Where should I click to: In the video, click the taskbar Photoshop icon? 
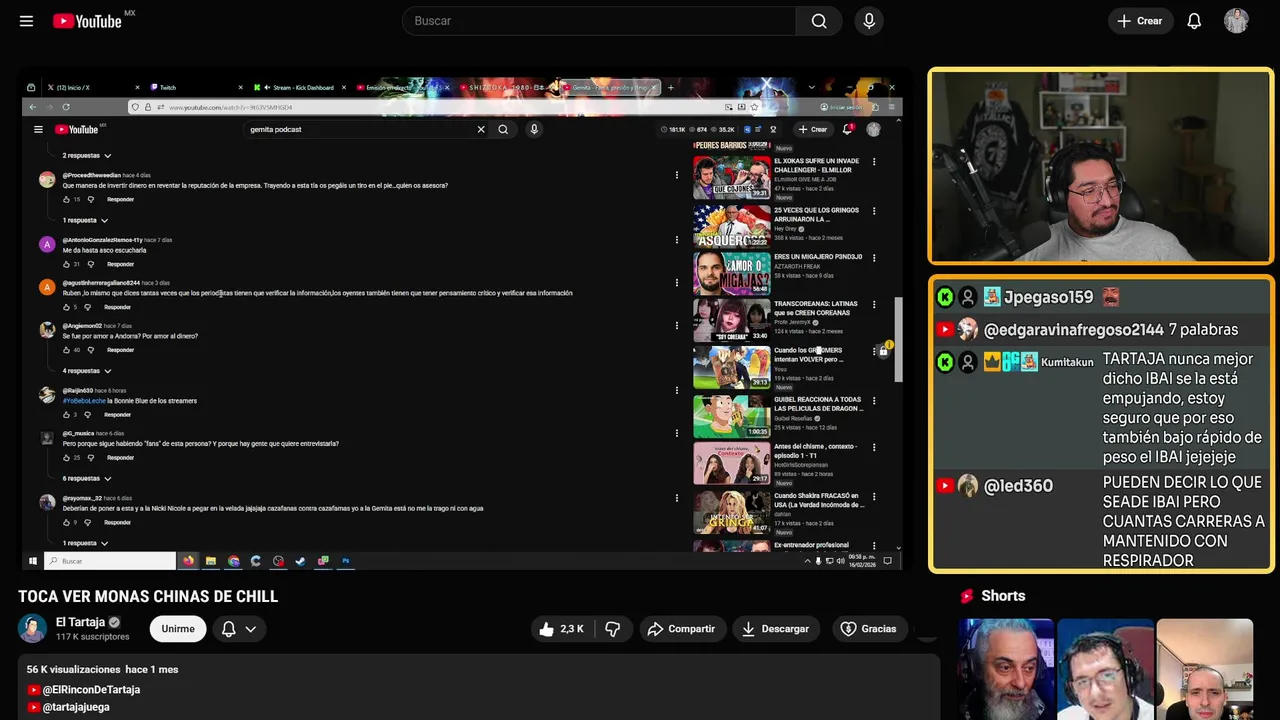coord(346,561)
